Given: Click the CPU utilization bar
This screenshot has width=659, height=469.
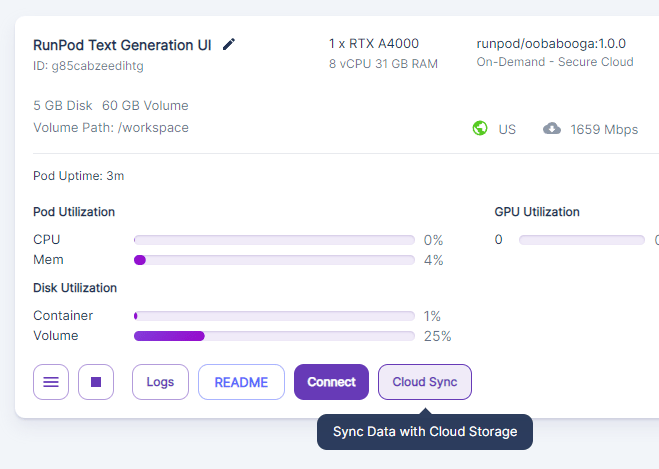Looking at the screenshot, I should (x=274, y=240).
